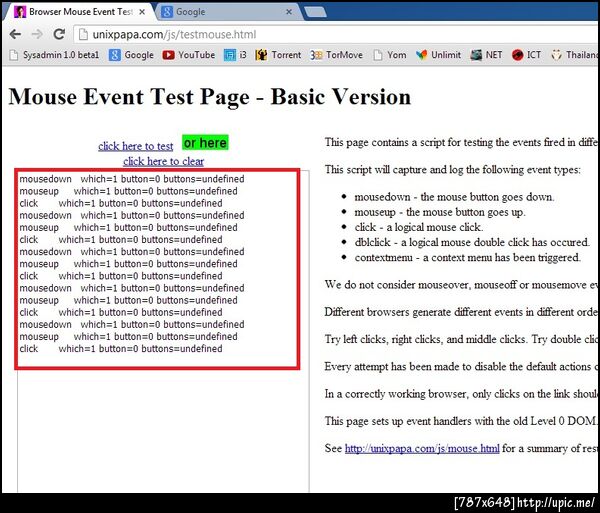Click first 'mousedown' log line
600x513 pixels.
(x=132, y=179)
